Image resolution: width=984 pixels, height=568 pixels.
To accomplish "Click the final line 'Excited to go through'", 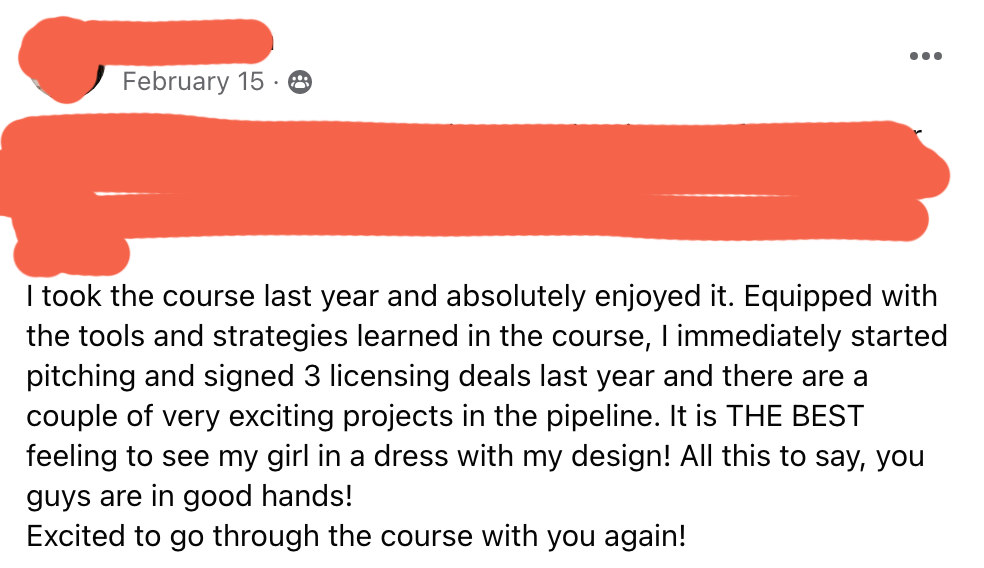I will coord(356,537).
